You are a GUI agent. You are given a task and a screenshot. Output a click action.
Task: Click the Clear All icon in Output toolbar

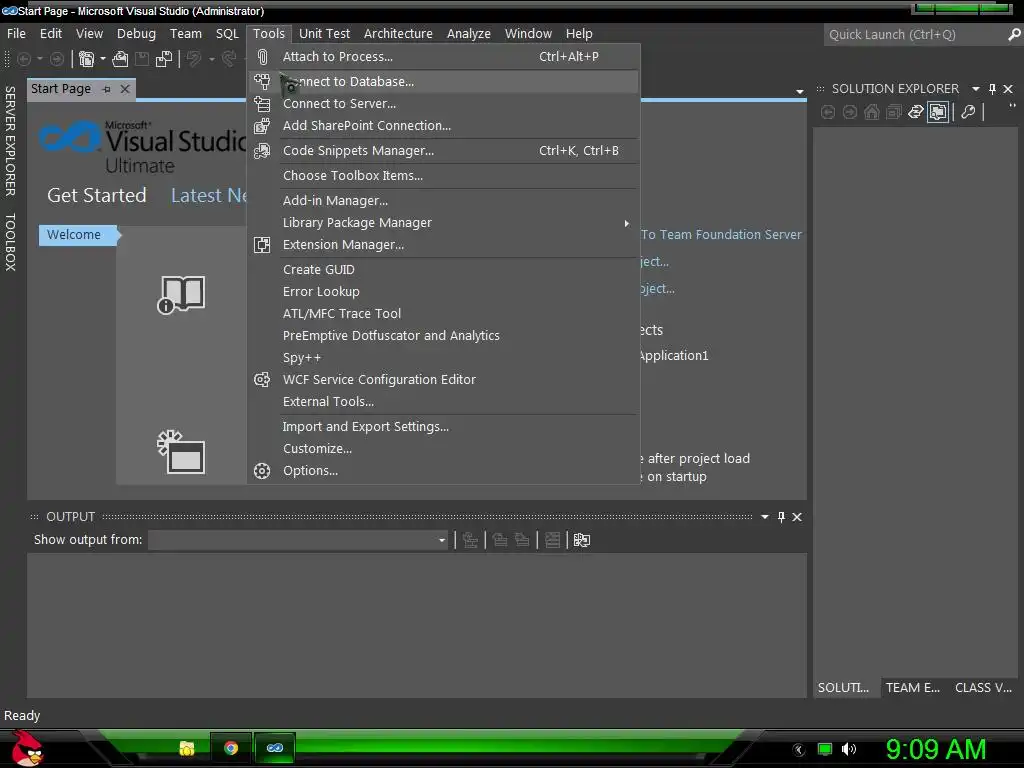[x=552, y=540]
